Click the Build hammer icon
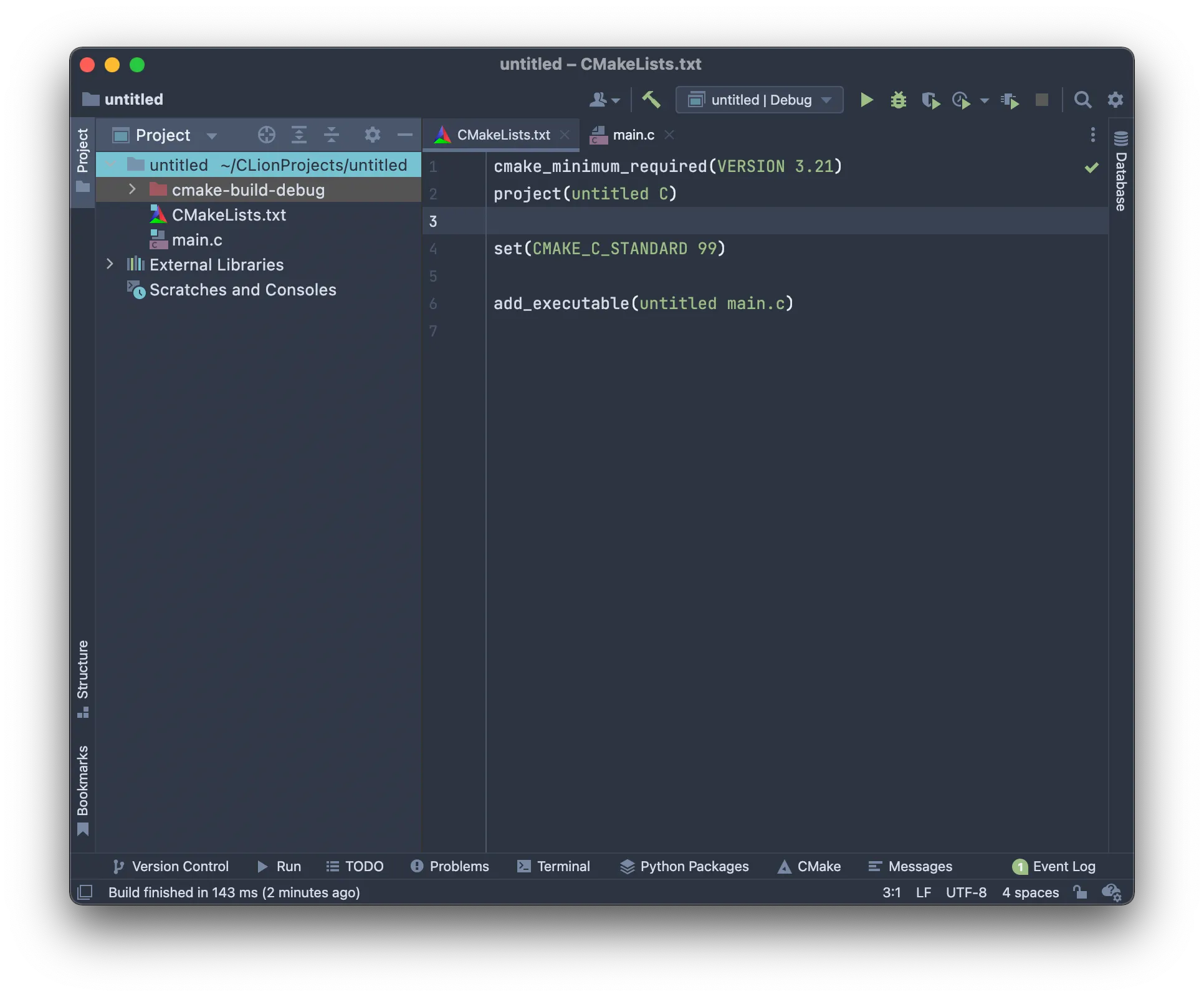Image resolution: width=1204 pixels, height=997 pixels. [651, 100]
